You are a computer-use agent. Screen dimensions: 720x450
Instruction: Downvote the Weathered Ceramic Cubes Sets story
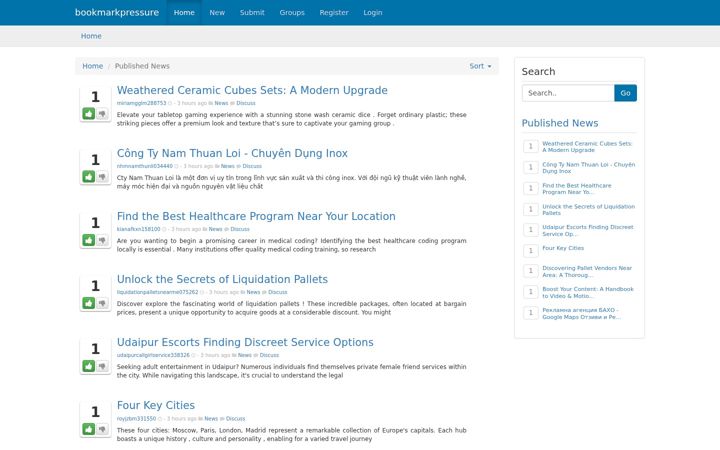pyautogui.click(x=102, y=113)
